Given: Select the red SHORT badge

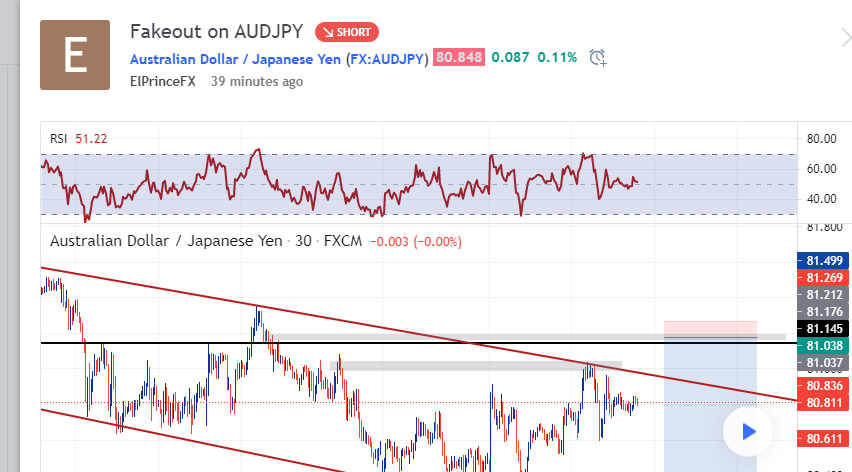Looking at the screenshot, I should pyautogui.click(x=347, y=32).
